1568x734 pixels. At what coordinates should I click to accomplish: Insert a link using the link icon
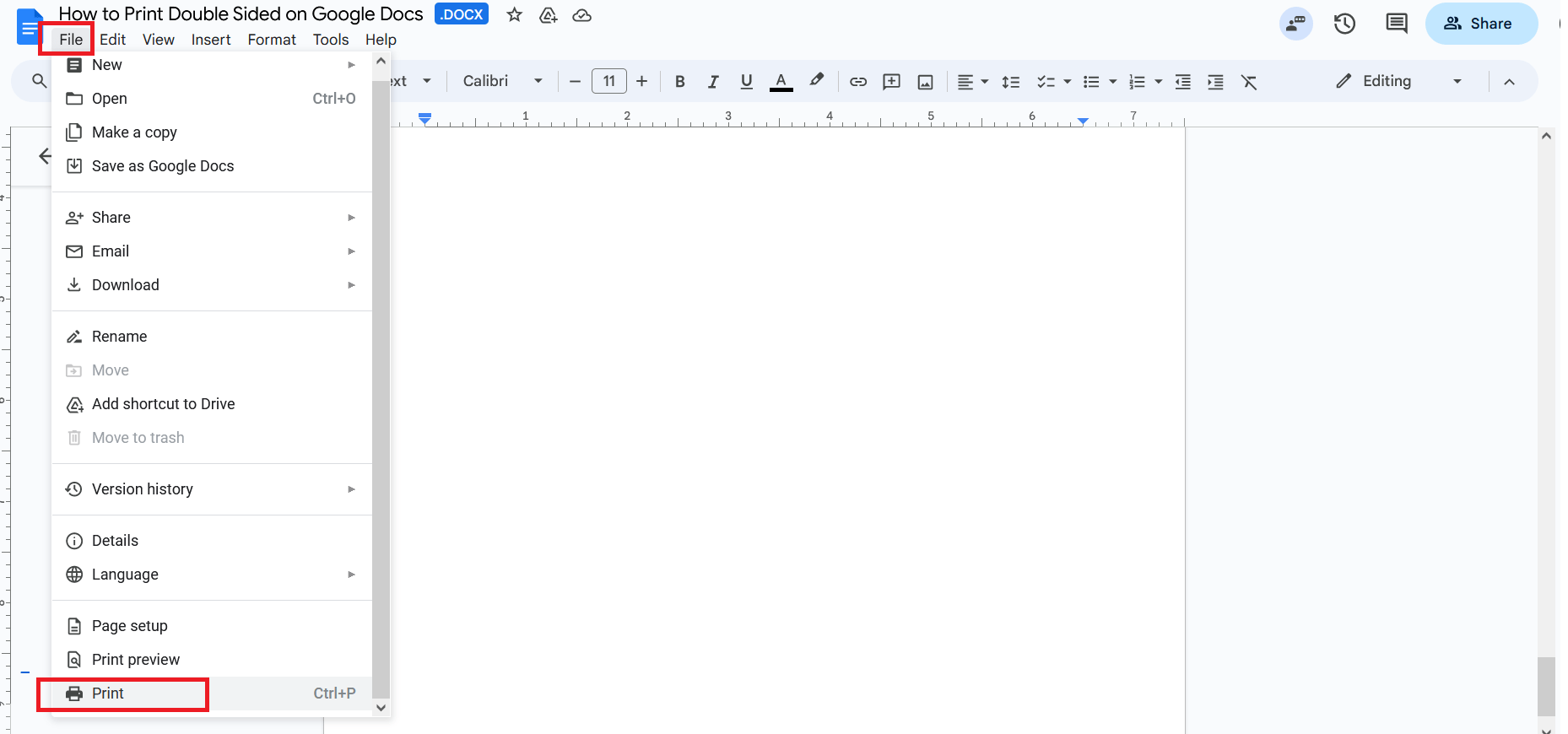coord(858,81)
